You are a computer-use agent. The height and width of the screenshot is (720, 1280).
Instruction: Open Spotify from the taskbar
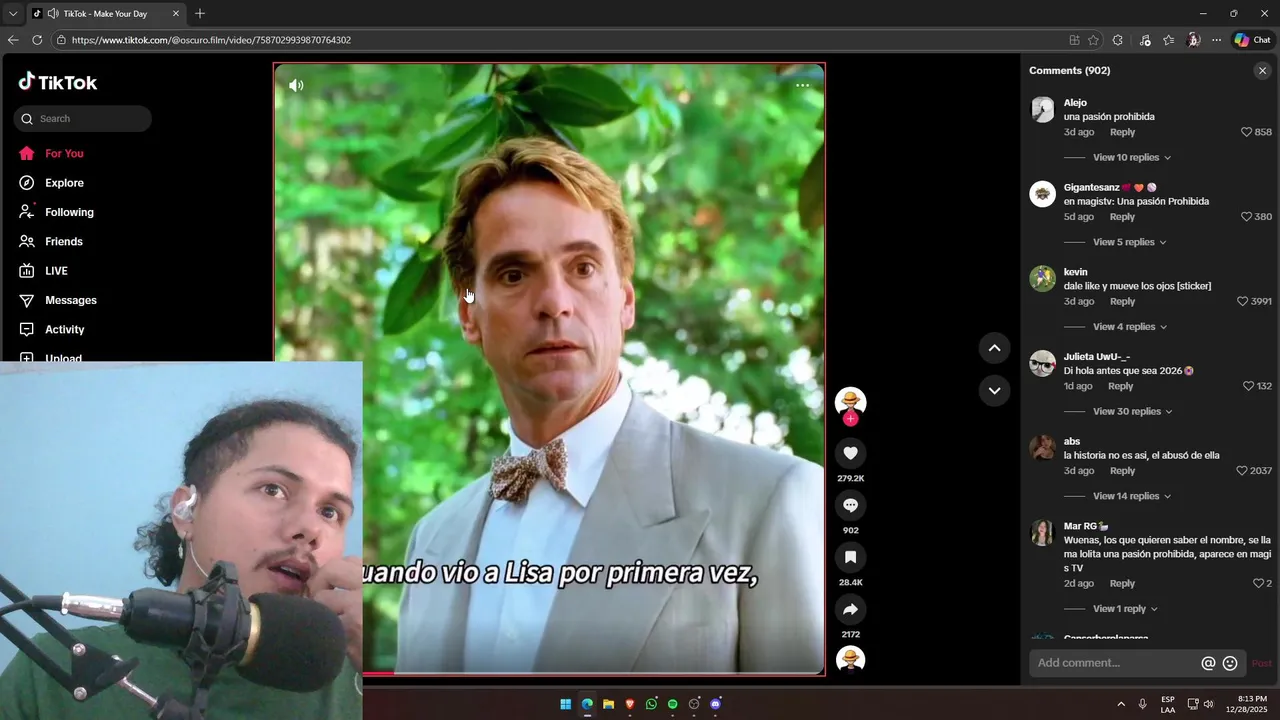[673, 704]
